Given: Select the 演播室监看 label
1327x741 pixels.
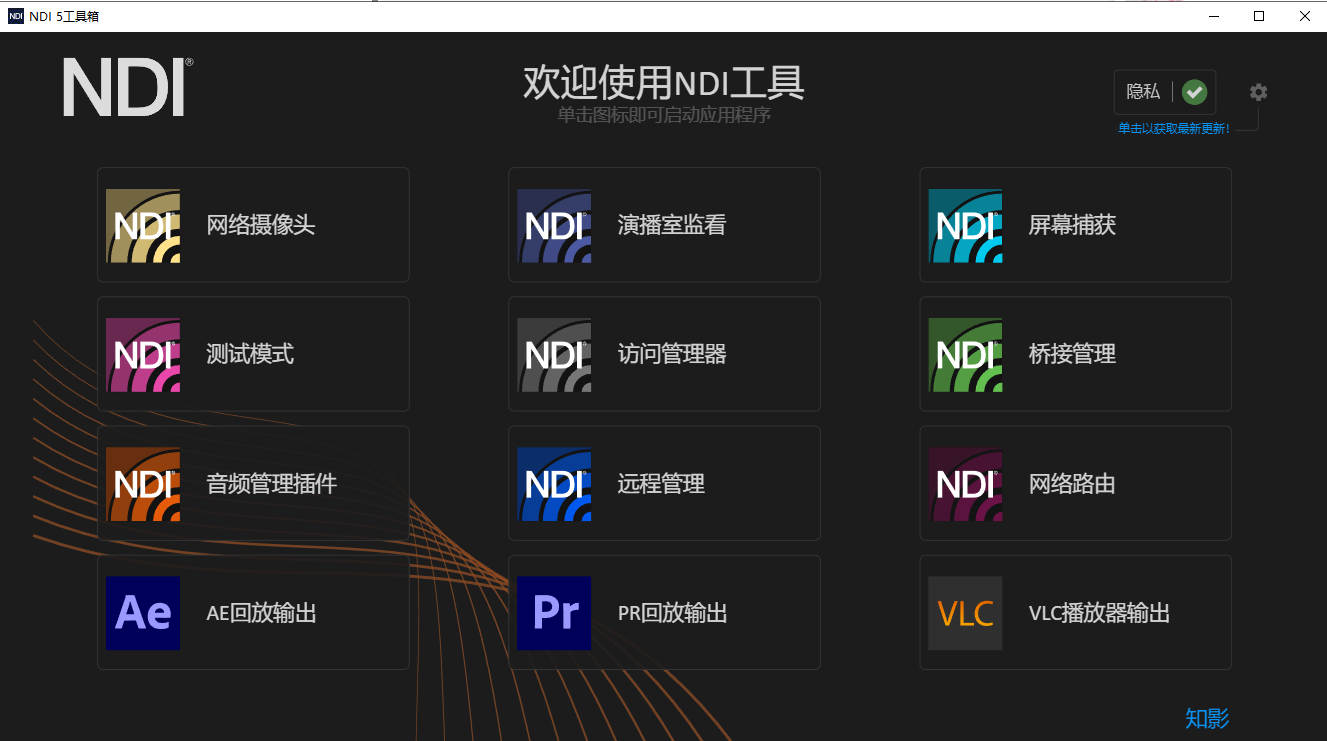Looking at the screenshot, I should pyautogui.click(x=672, y=225).
